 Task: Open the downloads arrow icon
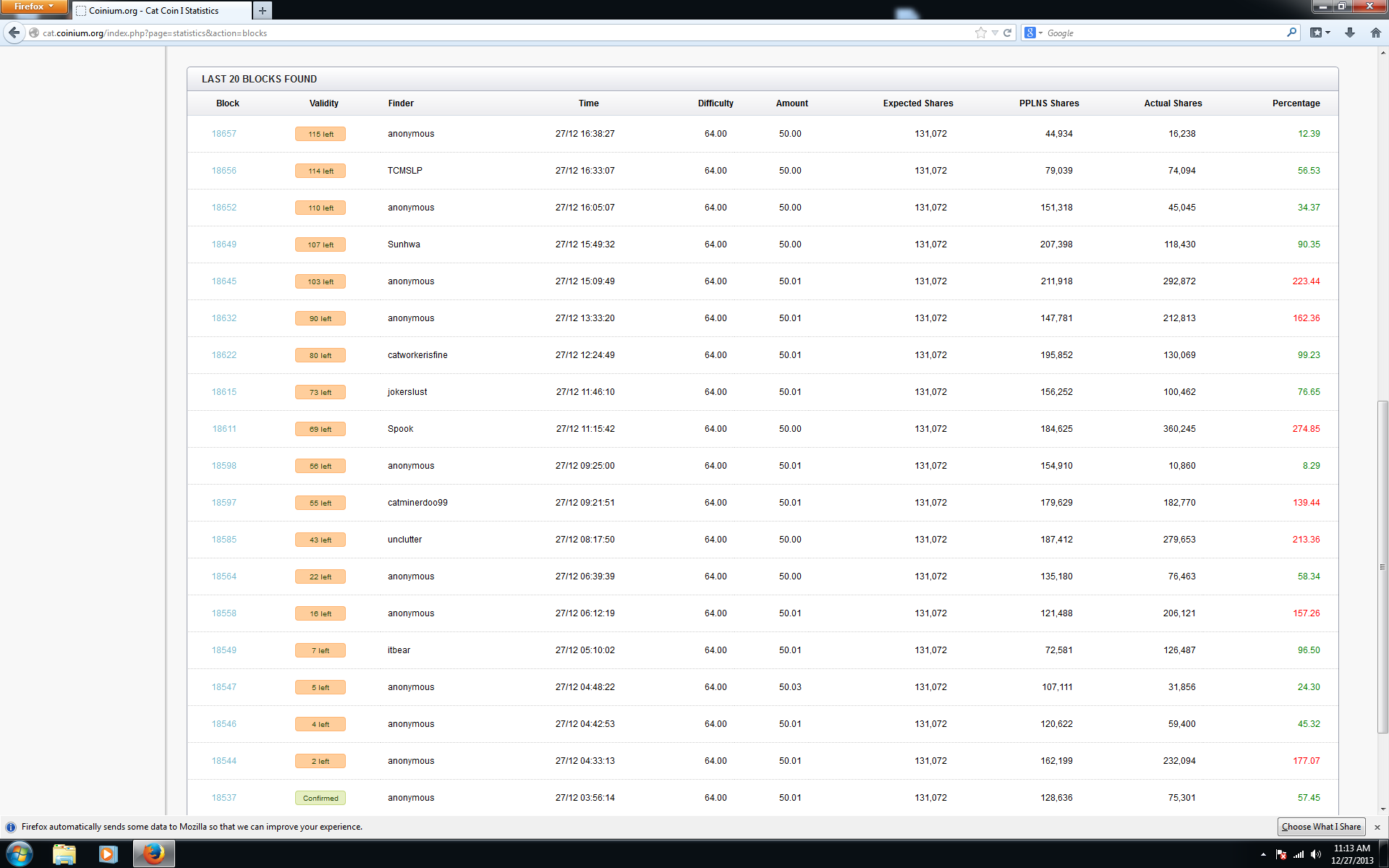pyautogui.click(x=1350, y=33)
